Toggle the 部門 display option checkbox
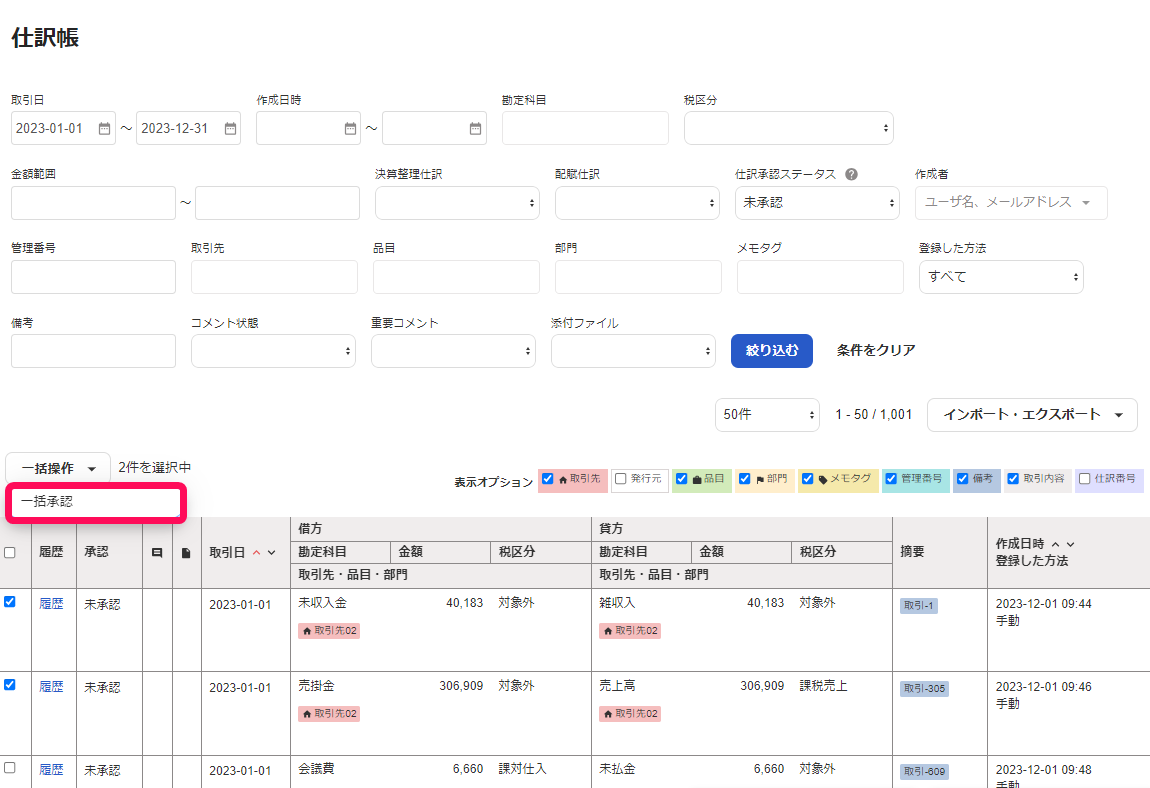The image size is (1150, 788). pos(744,478)
